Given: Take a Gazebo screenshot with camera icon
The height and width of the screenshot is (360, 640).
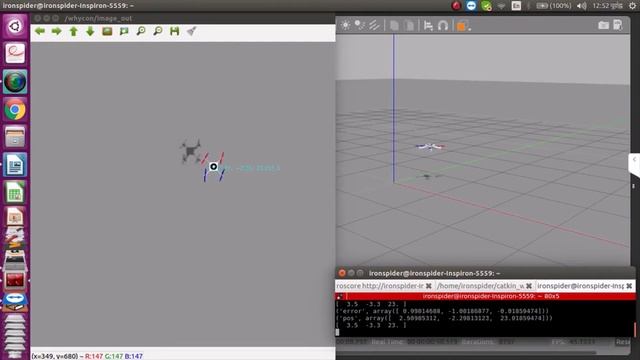Looking at the screenshot, I should click(x=603, y=25).
